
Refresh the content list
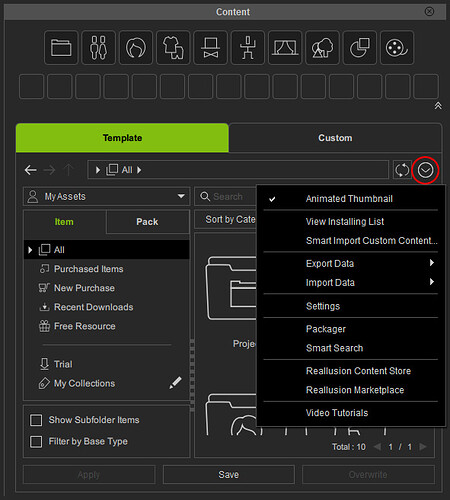pyautogui.click(x=402, y=170)
